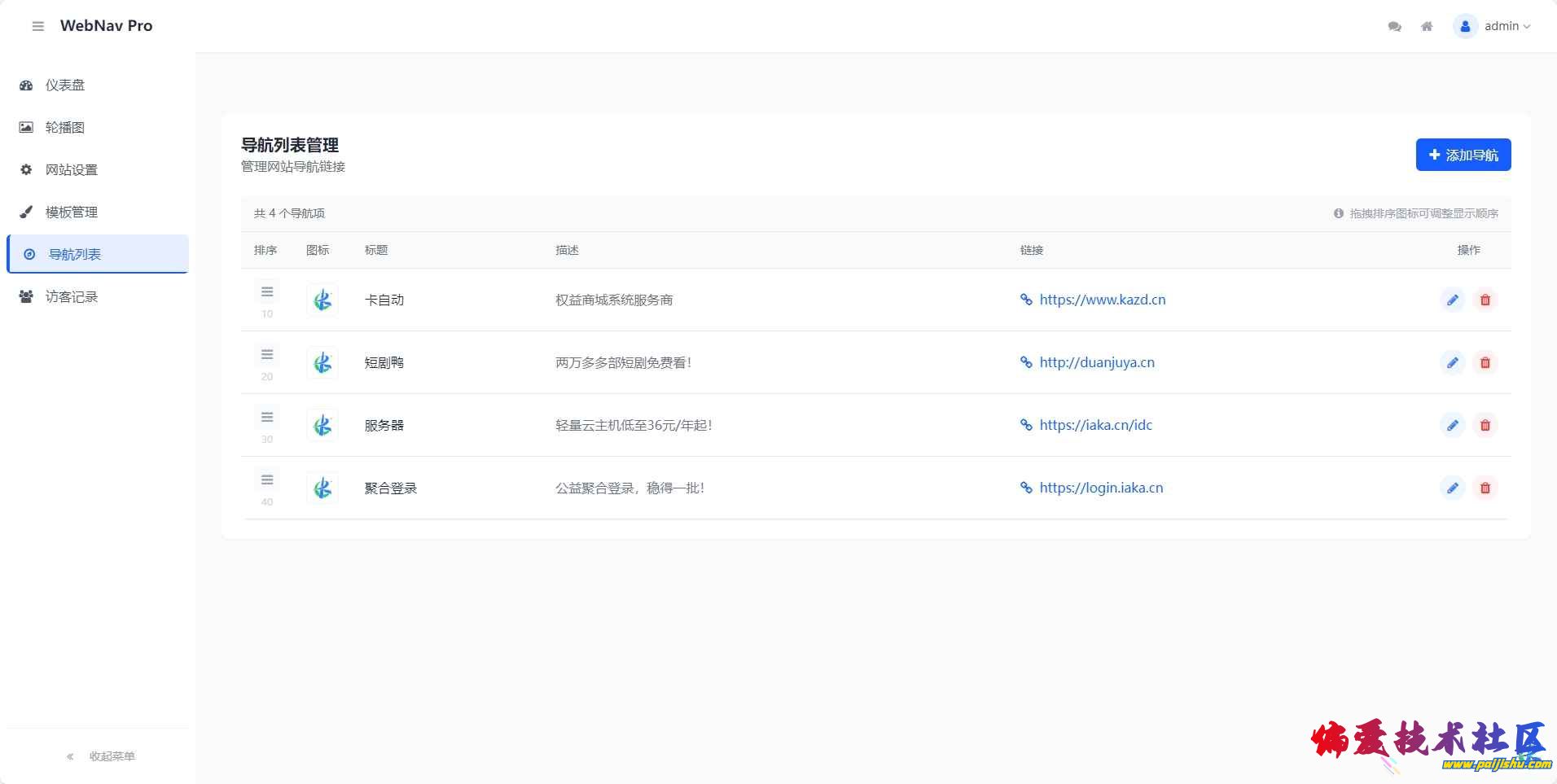Follow the https://login.iaka.cn link
The width and height of the screenshot is (1557, 784).
point(1101,488)
